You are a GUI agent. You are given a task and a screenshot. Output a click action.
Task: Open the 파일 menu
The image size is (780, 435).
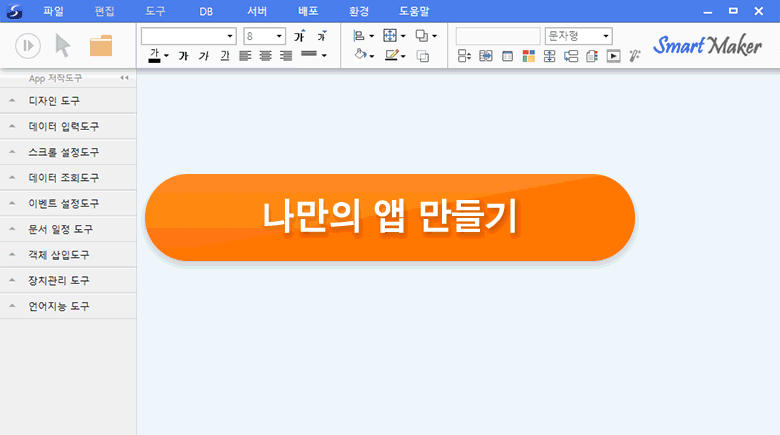53,11
